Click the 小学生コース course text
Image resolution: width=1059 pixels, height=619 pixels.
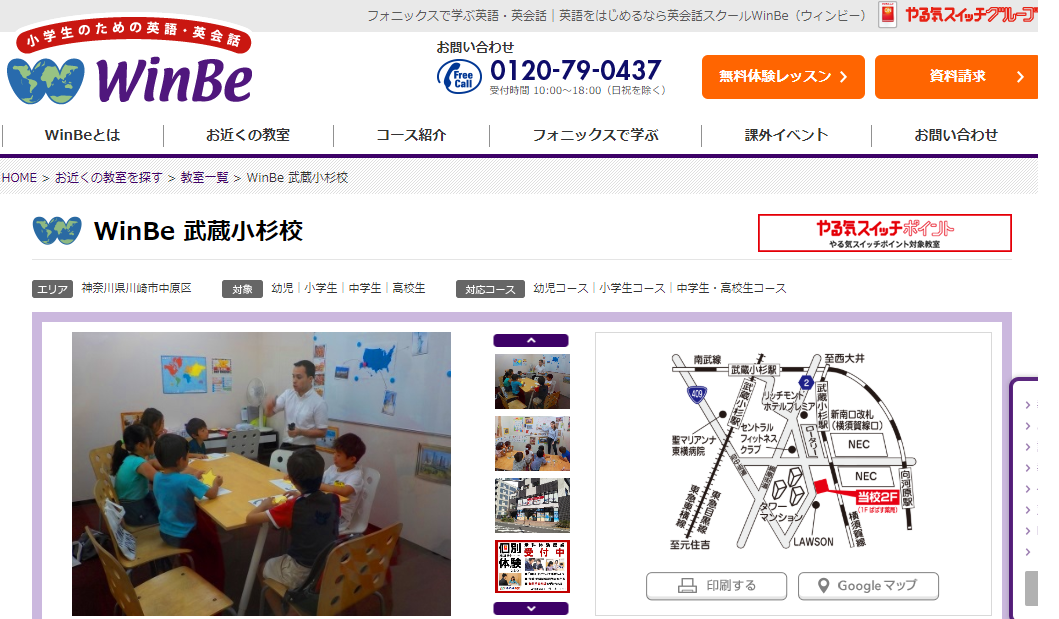click(632, 288)
